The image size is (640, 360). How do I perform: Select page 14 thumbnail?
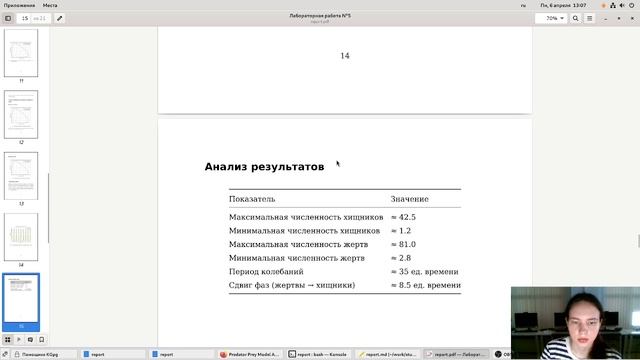coord(21,237)
